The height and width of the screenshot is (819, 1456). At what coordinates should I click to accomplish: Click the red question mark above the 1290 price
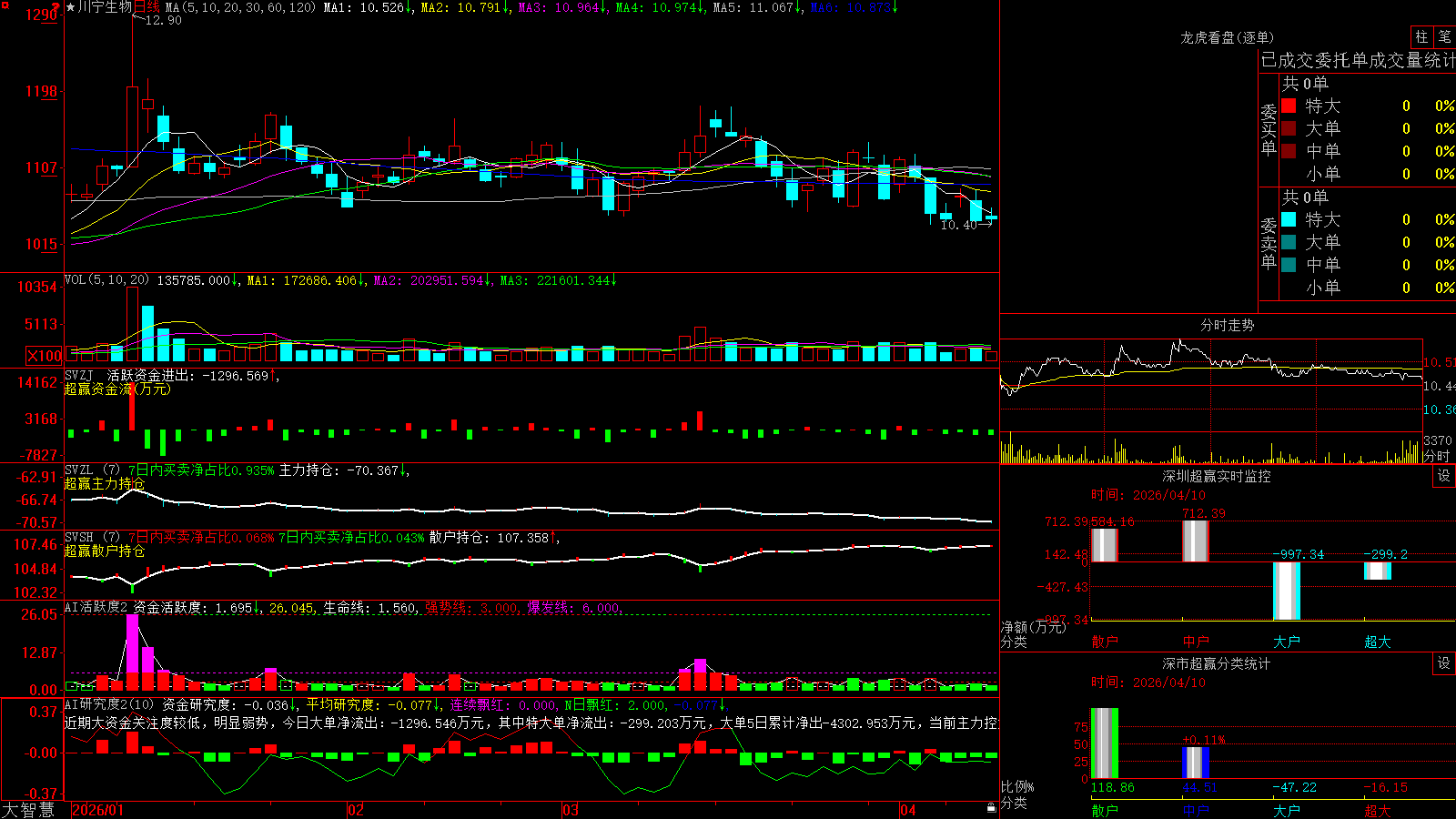coord(56,6)
